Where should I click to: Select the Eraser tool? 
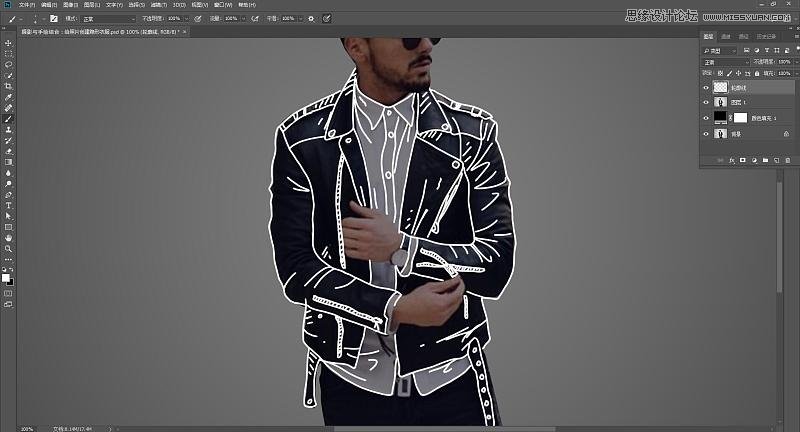coord(8,151)
